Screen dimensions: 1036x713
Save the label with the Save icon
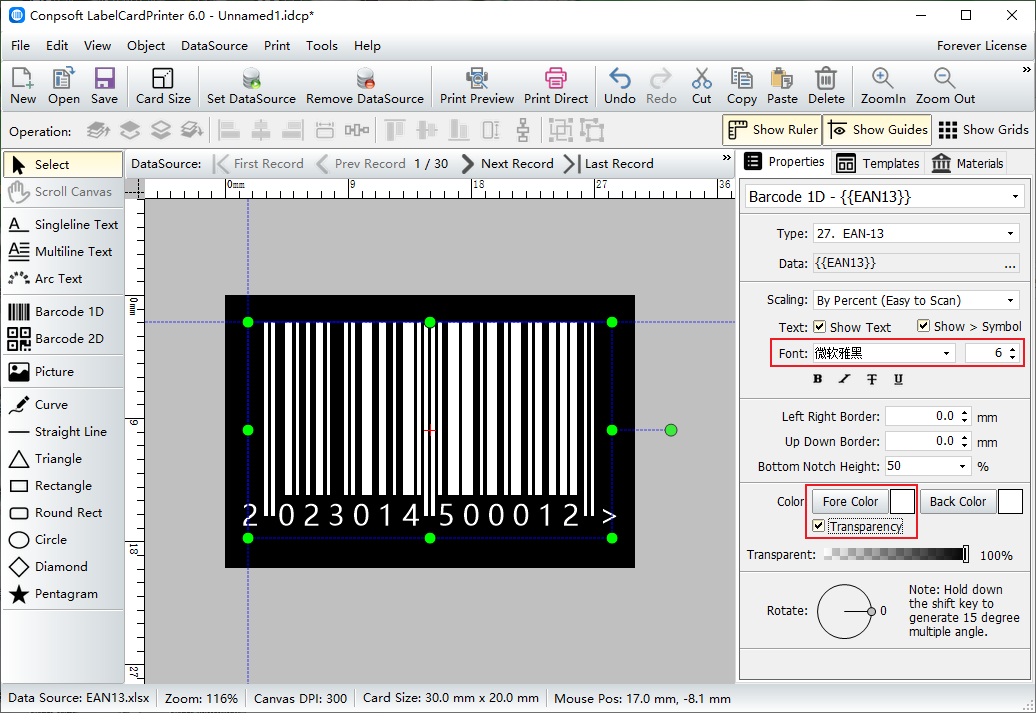104,86
